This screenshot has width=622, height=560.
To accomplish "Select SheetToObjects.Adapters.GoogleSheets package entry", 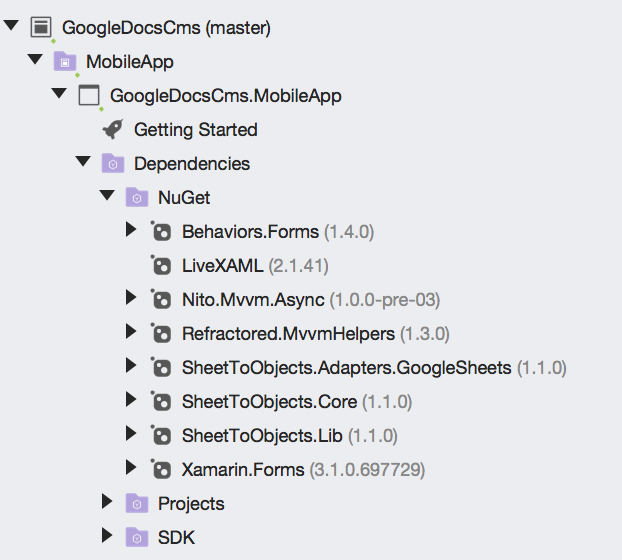I will tap(374, 368).
